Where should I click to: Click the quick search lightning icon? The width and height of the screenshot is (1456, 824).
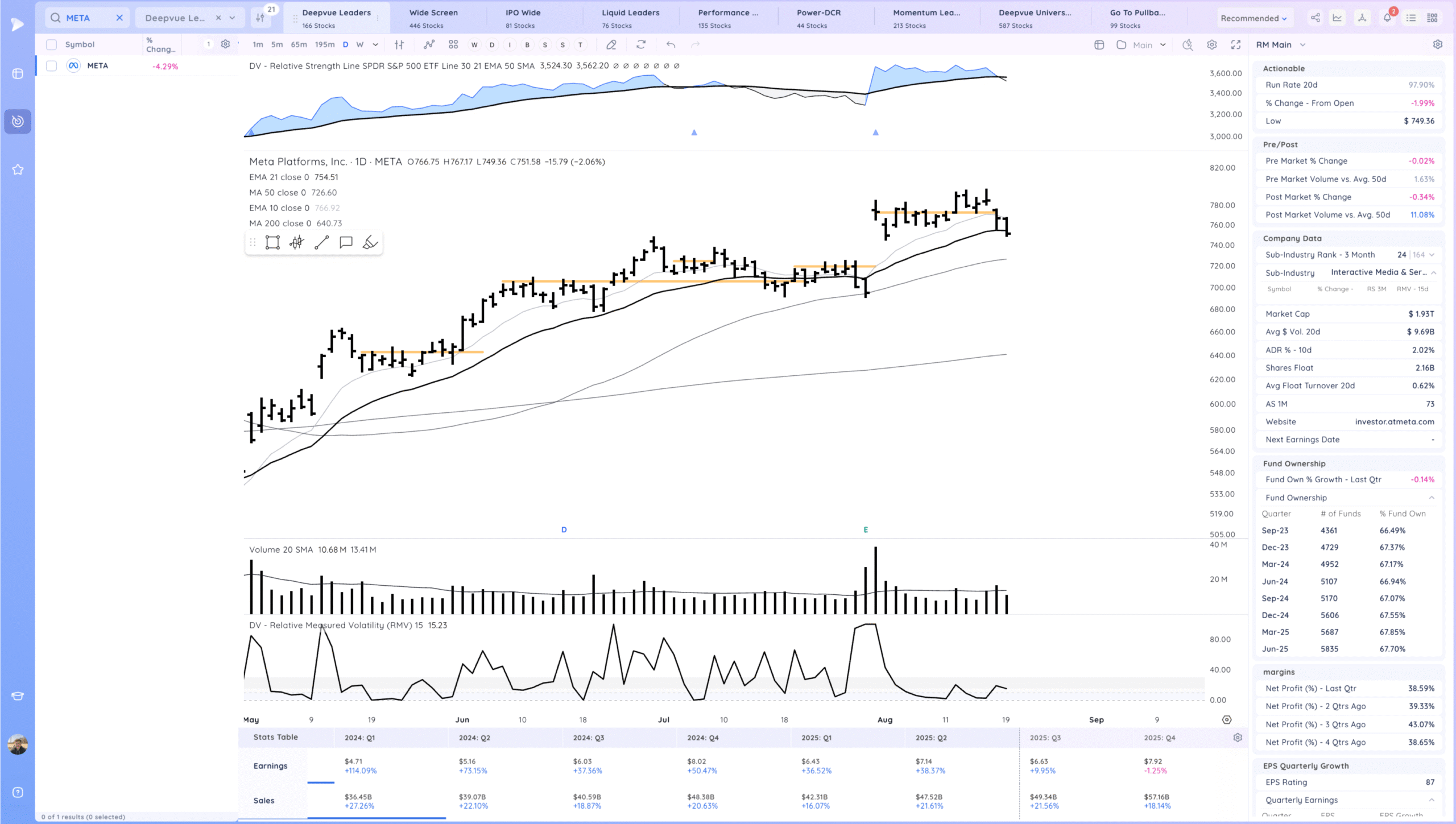coord(1188,44)
